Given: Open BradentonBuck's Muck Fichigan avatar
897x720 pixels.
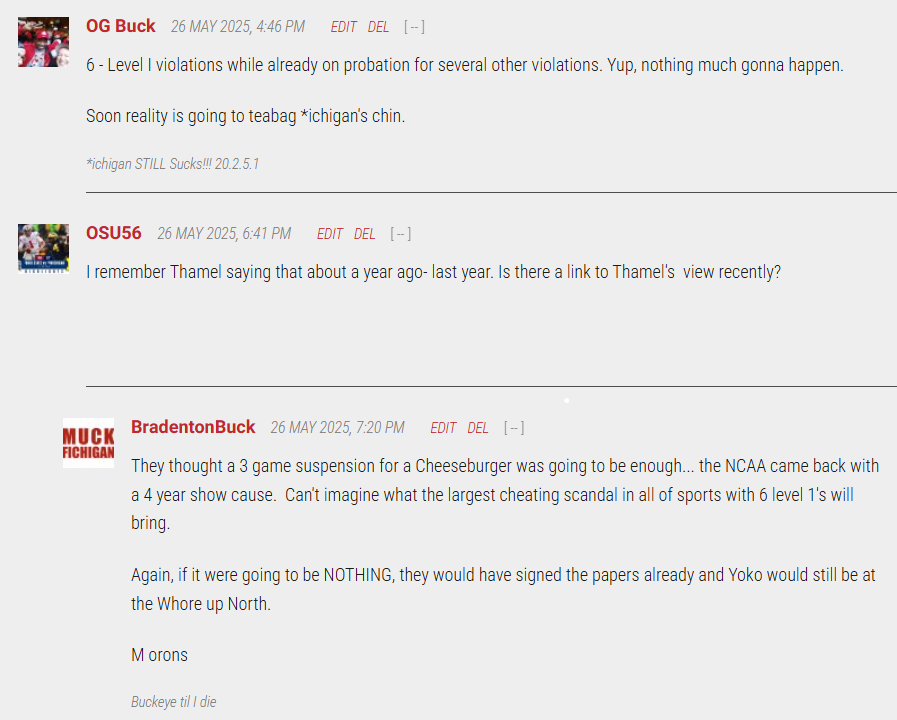Looking at the screenshot, I should pos(89,443).
